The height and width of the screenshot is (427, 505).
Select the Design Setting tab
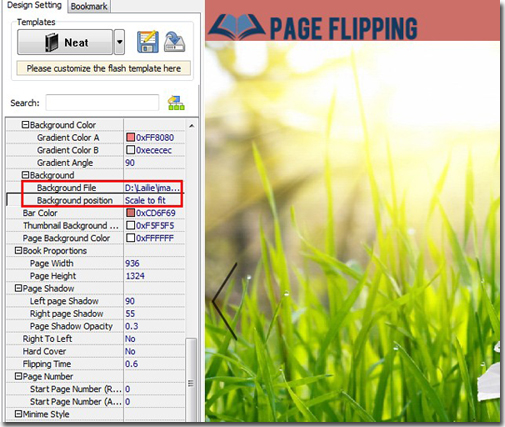tap(34, 5)
